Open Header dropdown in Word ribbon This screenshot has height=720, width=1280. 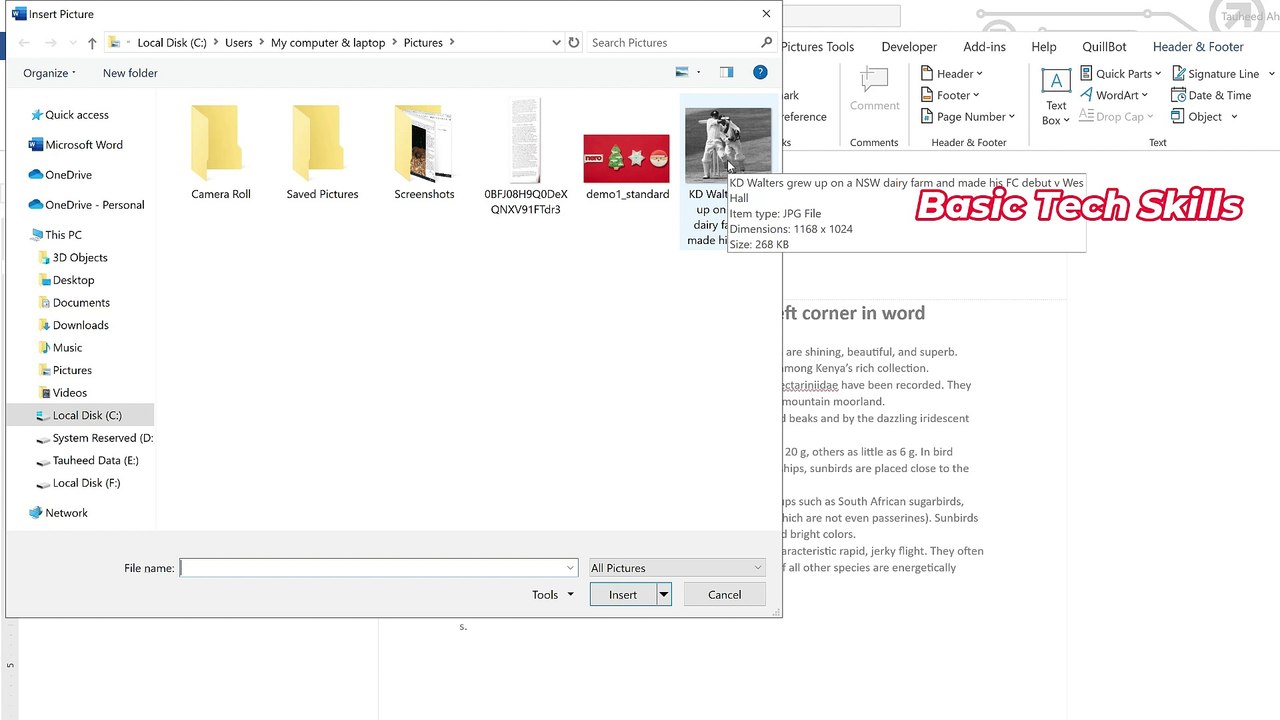952,73
